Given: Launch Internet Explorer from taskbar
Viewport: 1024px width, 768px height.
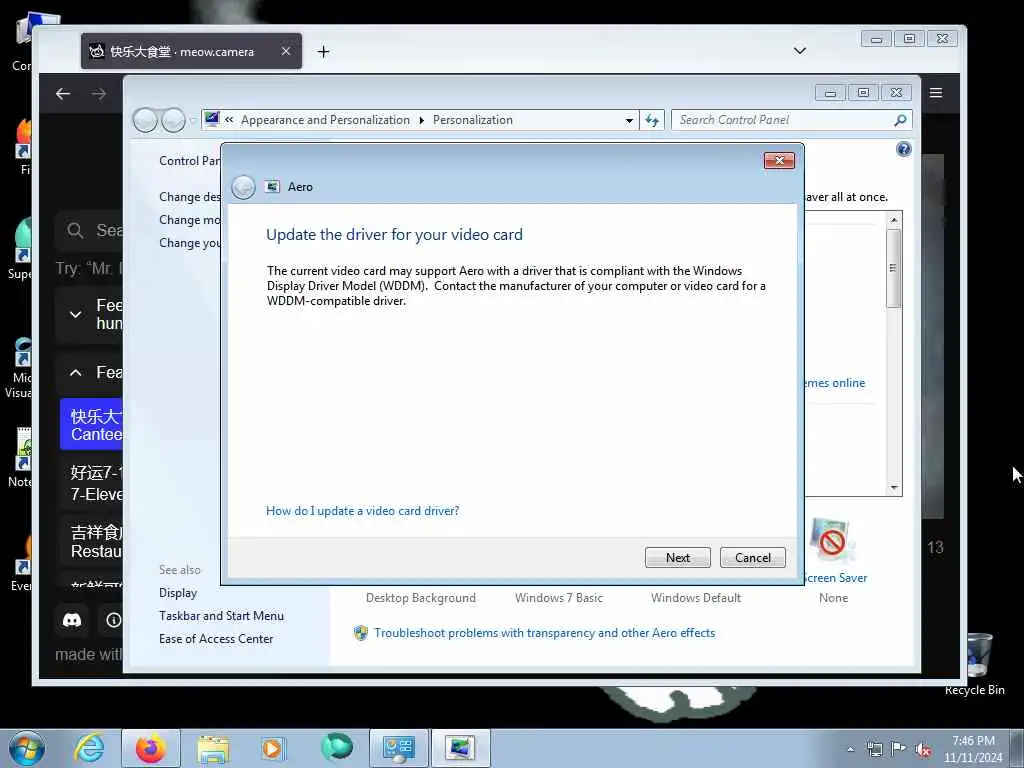Looking at the screenshot, I should point(89,748).
